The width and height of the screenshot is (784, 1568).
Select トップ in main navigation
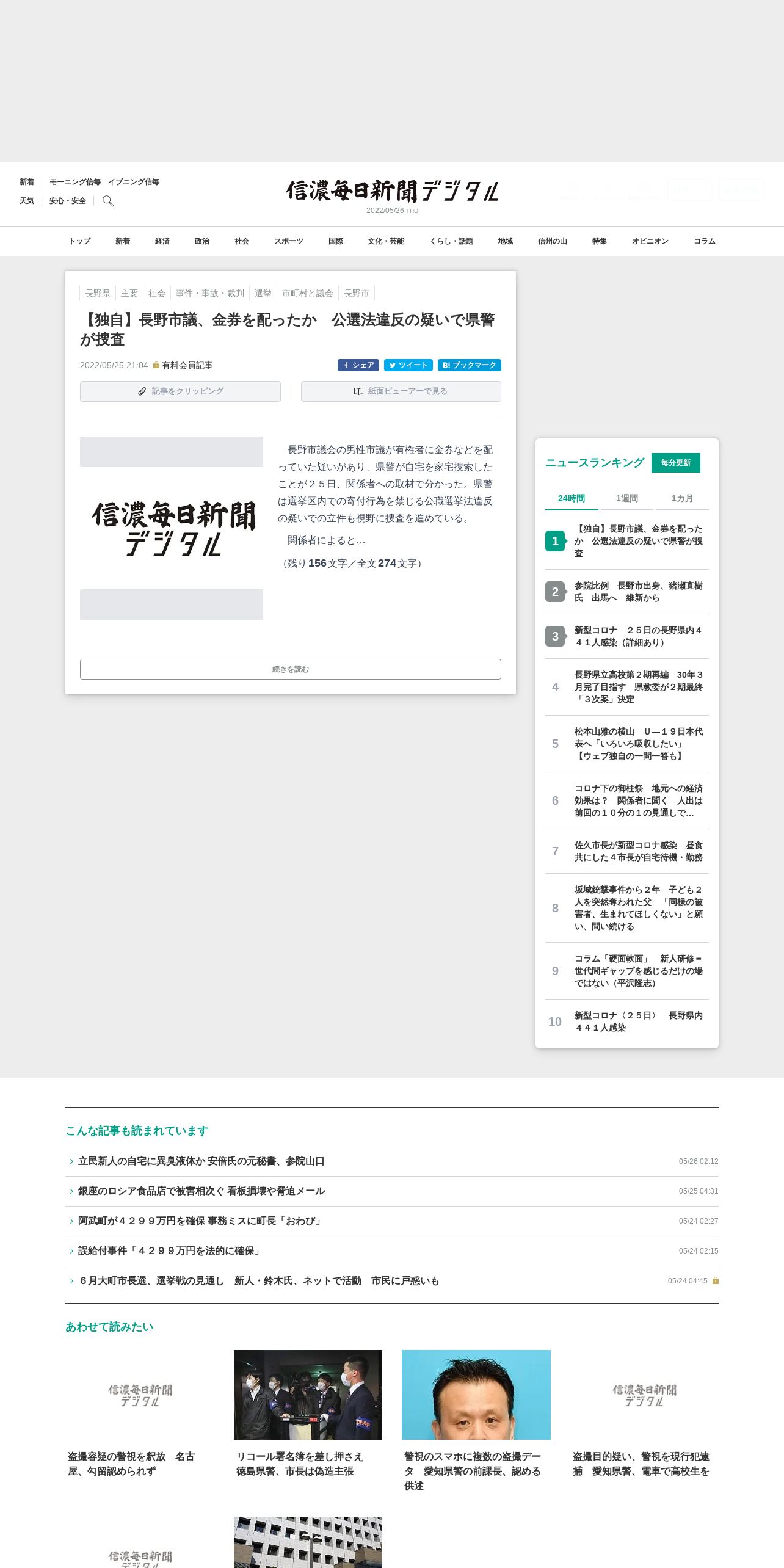80,241
